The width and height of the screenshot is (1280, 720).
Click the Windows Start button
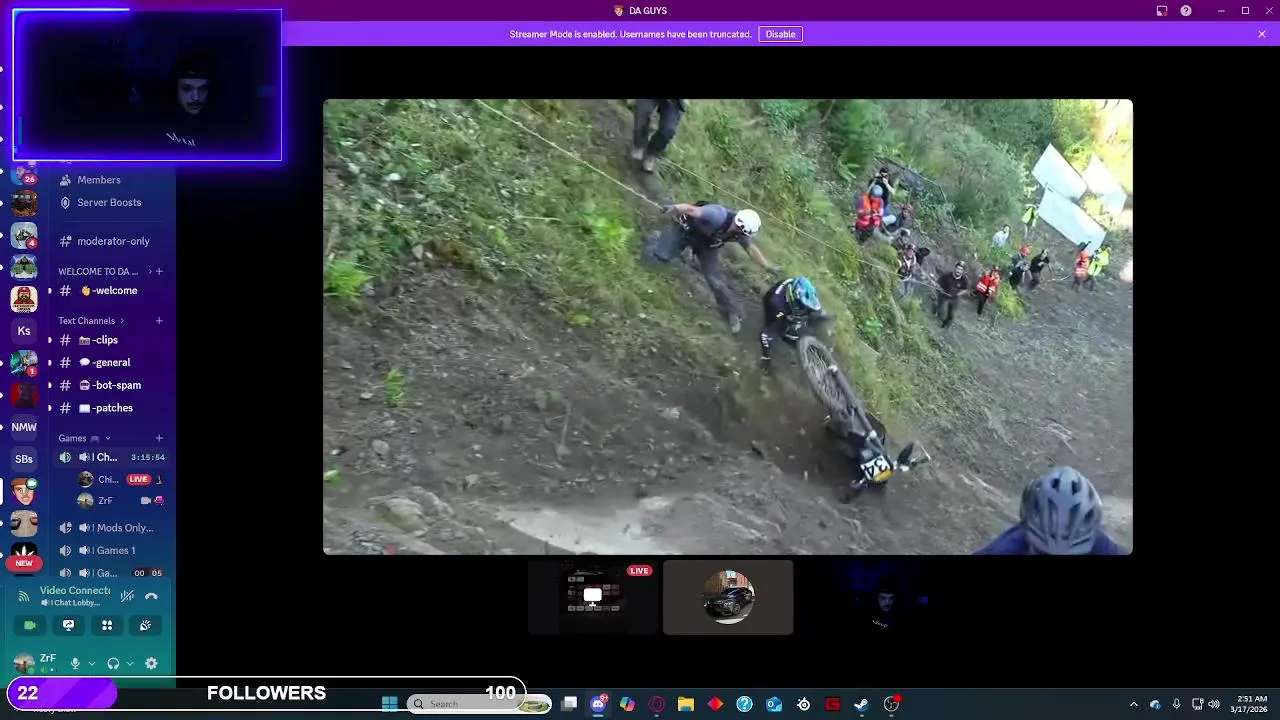point(390,704)
